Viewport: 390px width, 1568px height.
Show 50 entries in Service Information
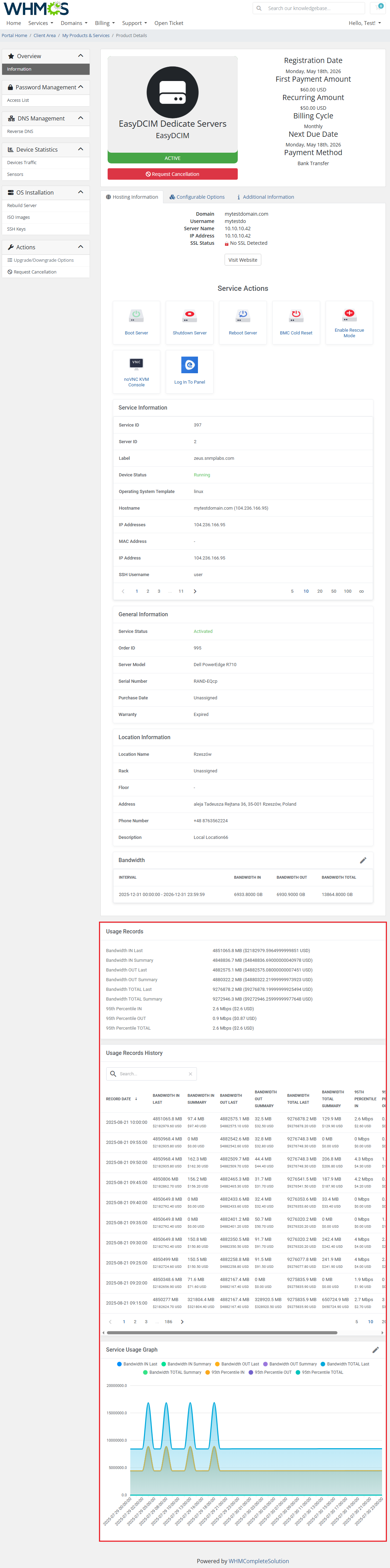point(333,591)
